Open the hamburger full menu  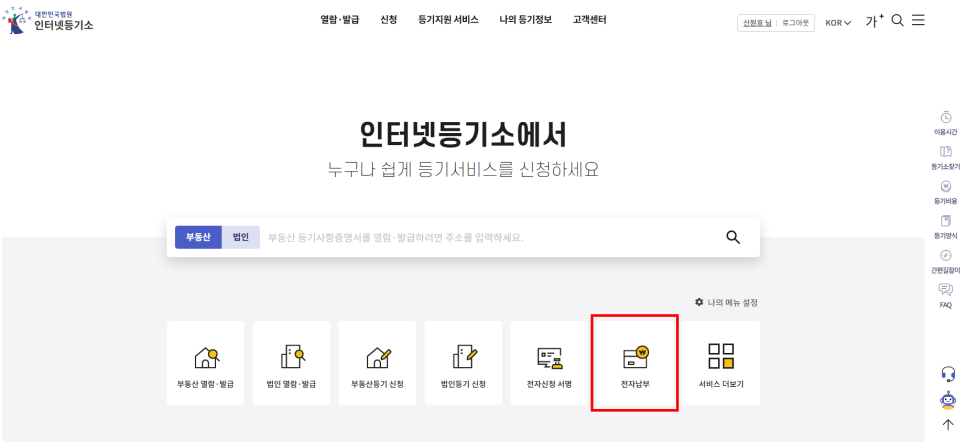pyautogui.click(x=918, y=20)
